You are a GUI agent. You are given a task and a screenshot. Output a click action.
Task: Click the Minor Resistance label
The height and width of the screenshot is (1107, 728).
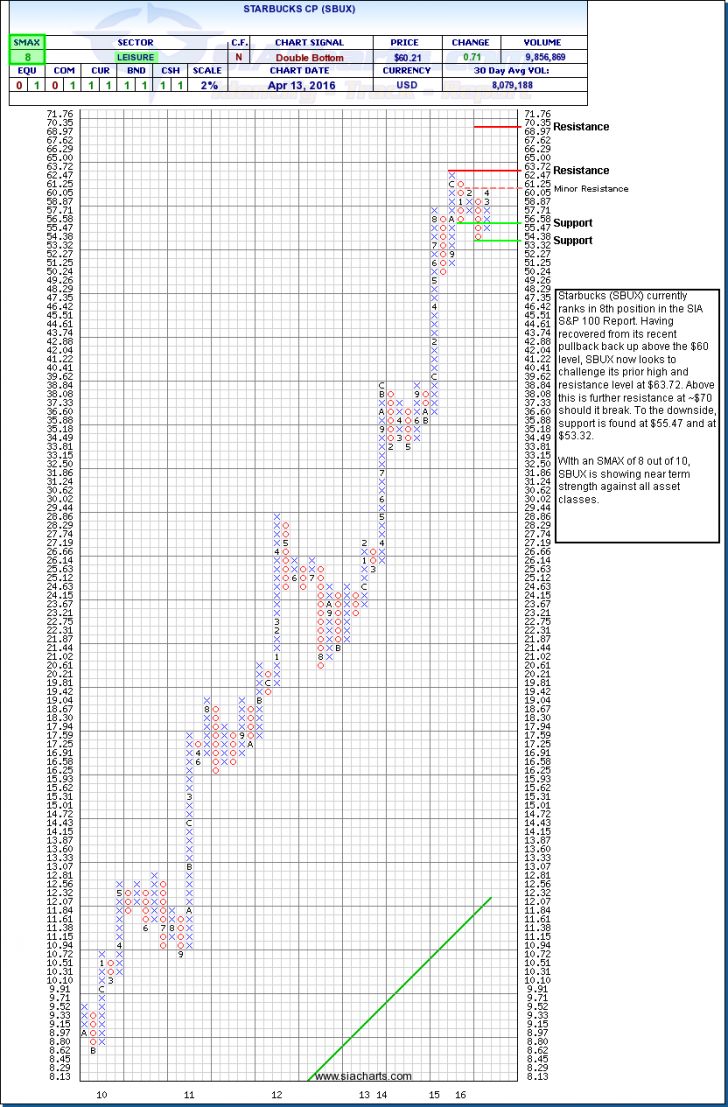(x=596, y=188)
